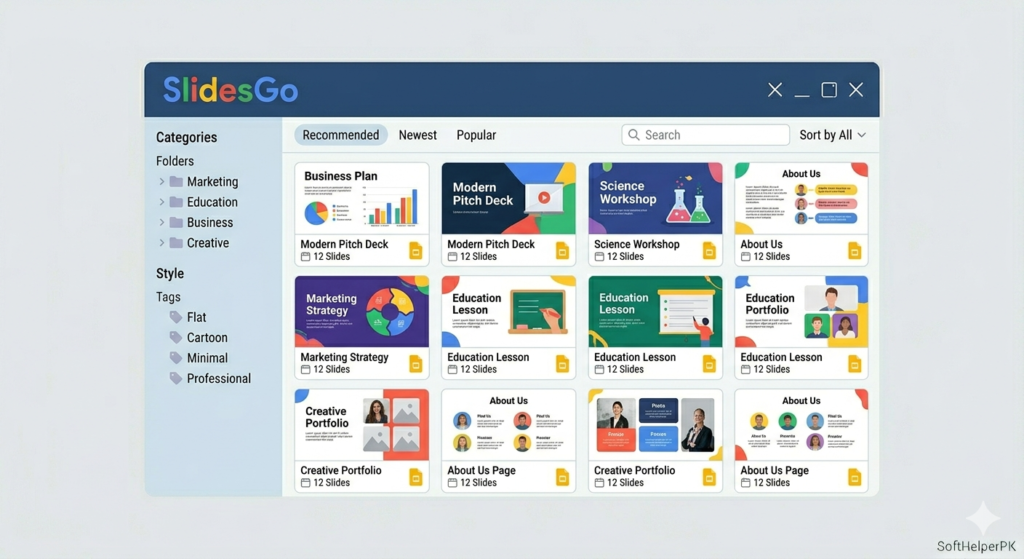
Task: Switch to the Popular tab
Action: point(476,135)
